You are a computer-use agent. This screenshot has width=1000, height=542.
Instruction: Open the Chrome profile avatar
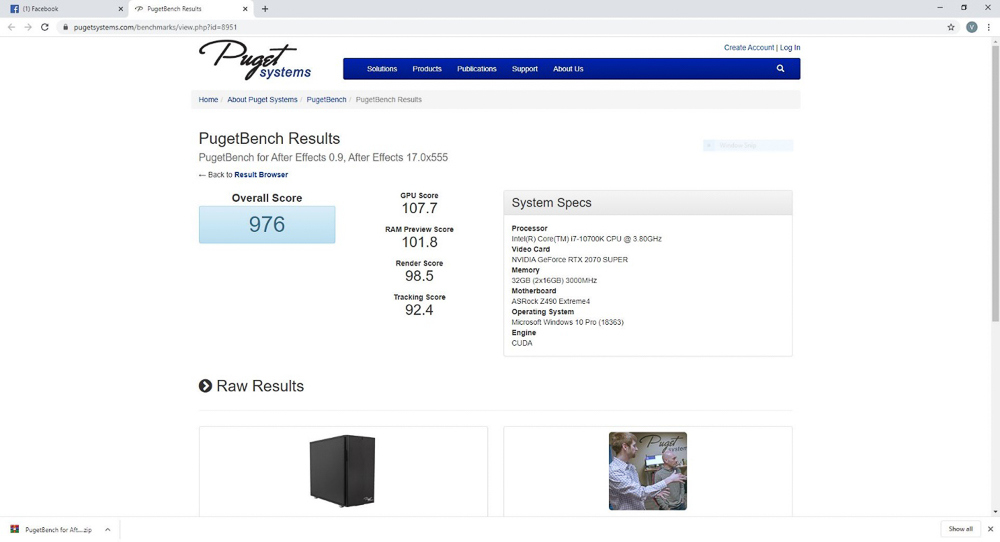[971, 27]
